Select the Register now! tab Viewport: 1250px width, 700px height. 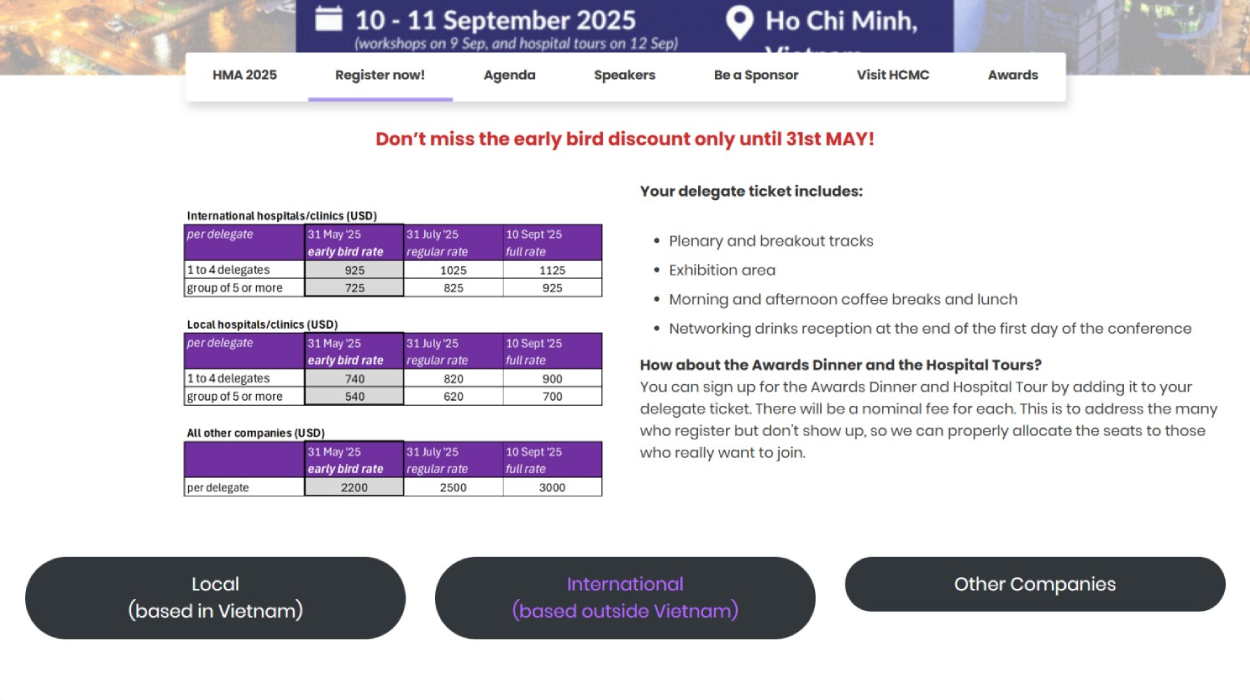(x=380, y=75)
